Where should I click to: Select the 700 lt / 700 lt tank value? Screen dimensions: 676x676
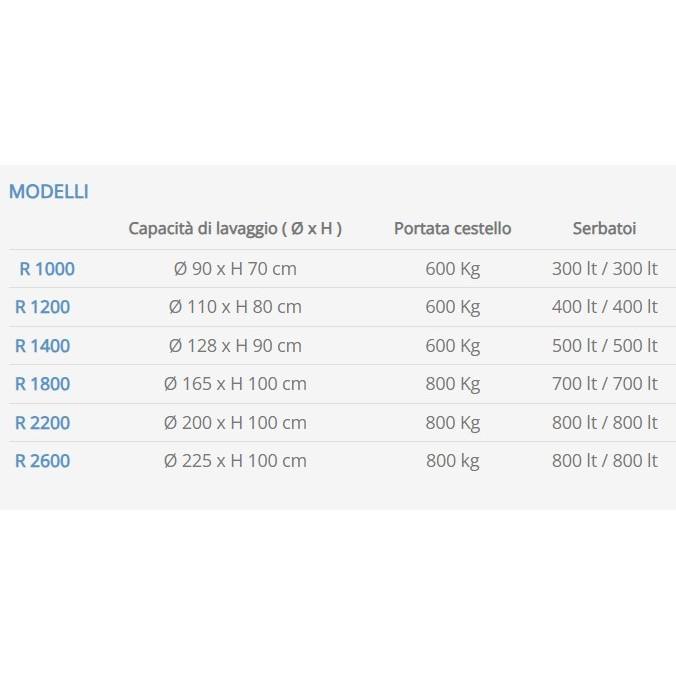pos(604,384)
